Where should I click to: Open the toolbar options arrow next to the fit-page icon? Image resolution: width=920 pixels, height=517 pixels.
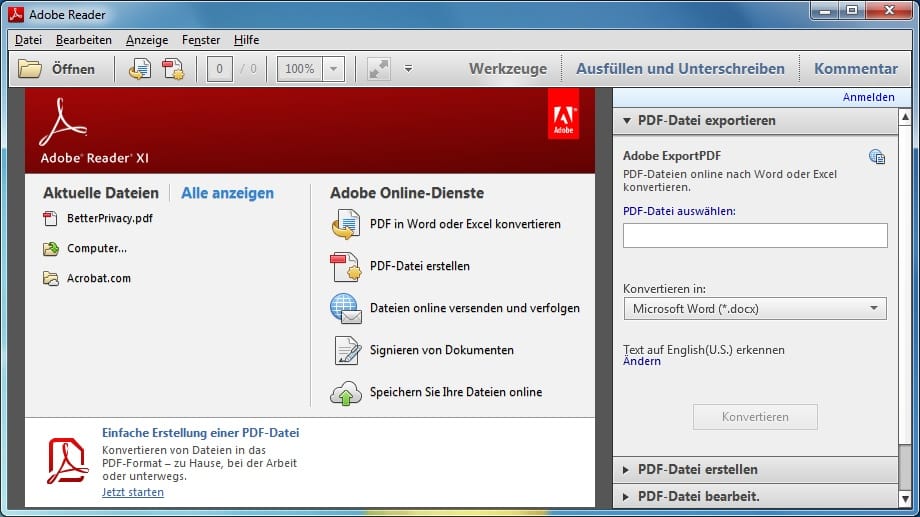point(408,69)
